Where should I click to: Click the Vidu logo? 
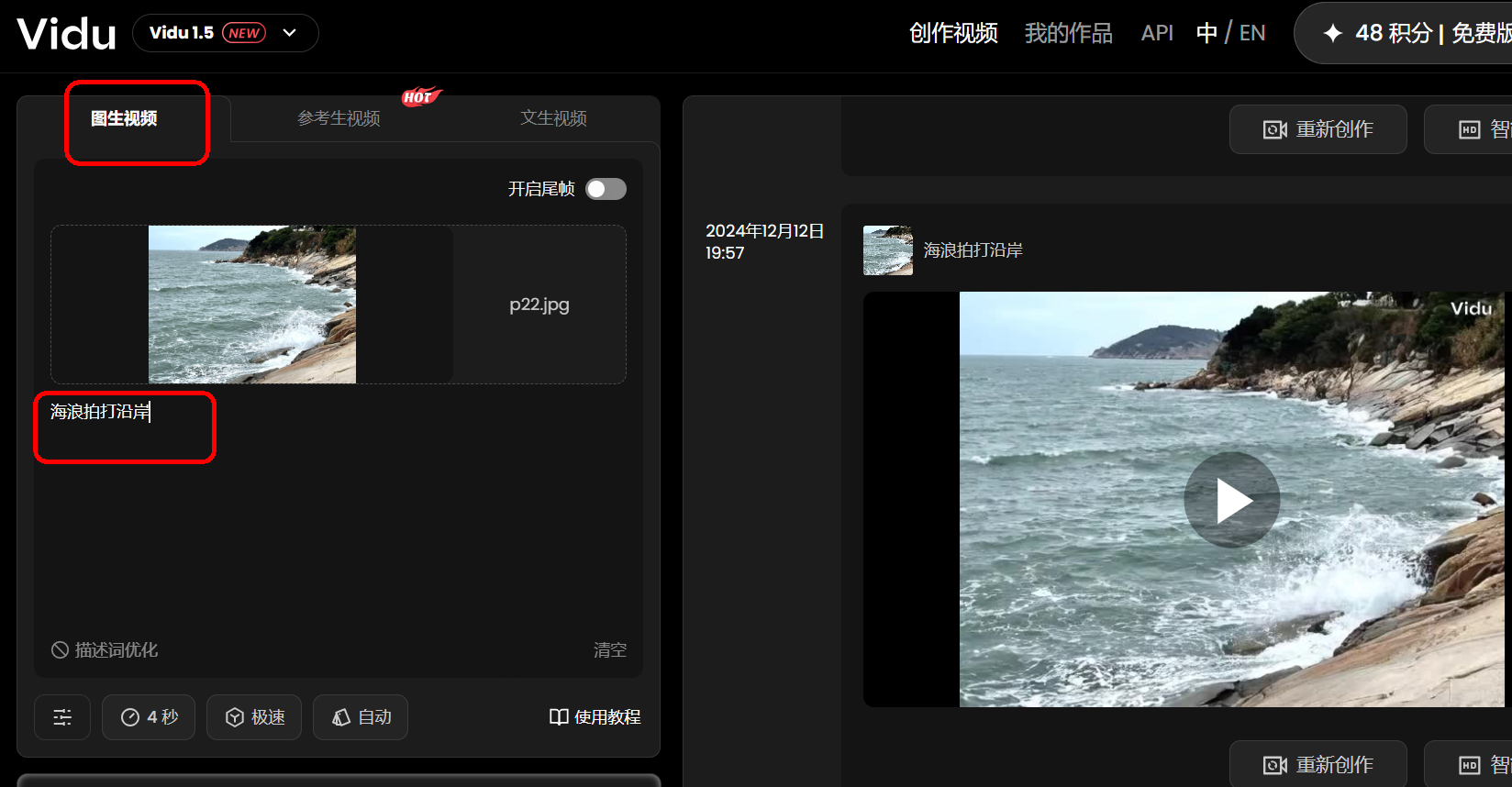tap(67, 34)
